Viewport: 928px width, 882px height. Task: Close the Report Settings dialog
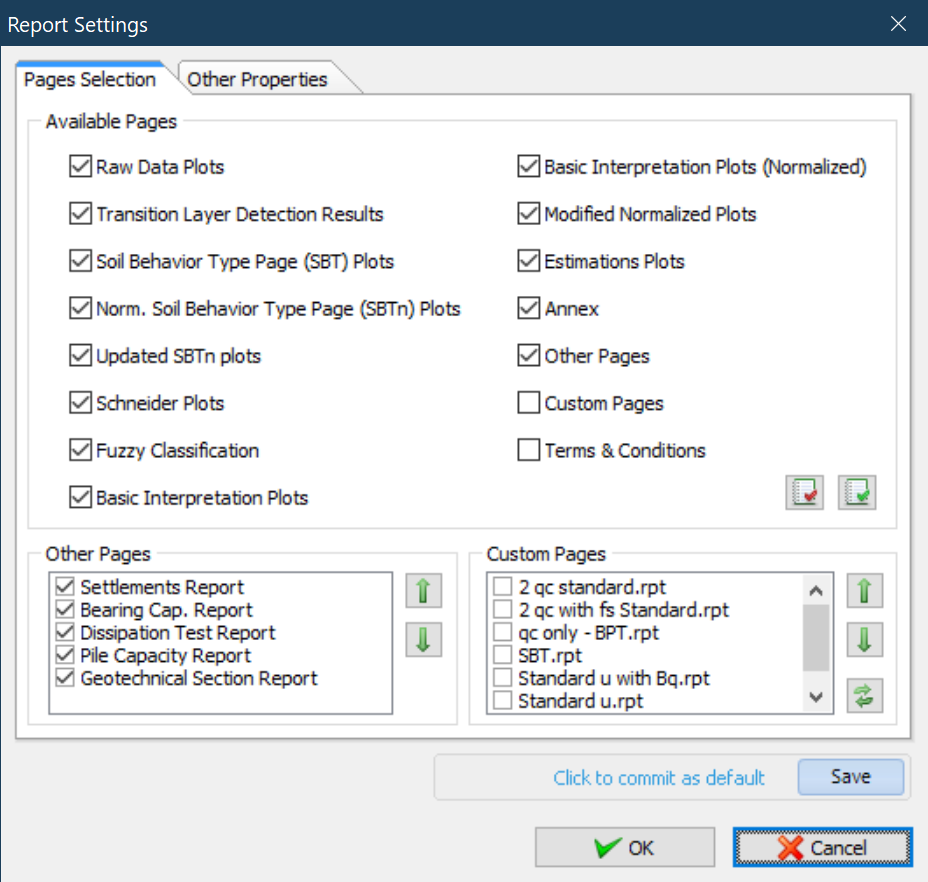(898, 23)
